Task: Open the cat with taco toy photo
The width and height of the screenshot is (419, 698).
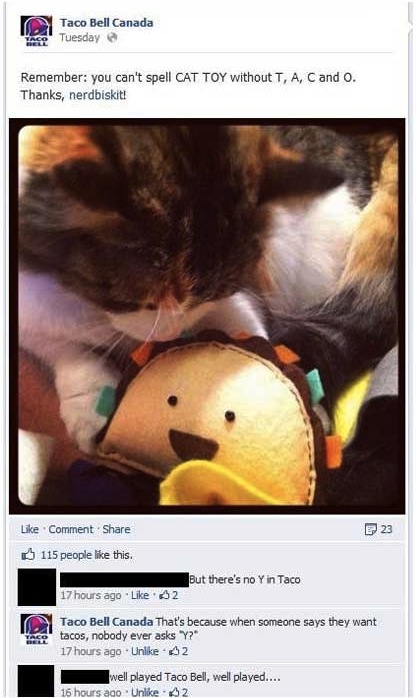Action: (x=207, y=316)
